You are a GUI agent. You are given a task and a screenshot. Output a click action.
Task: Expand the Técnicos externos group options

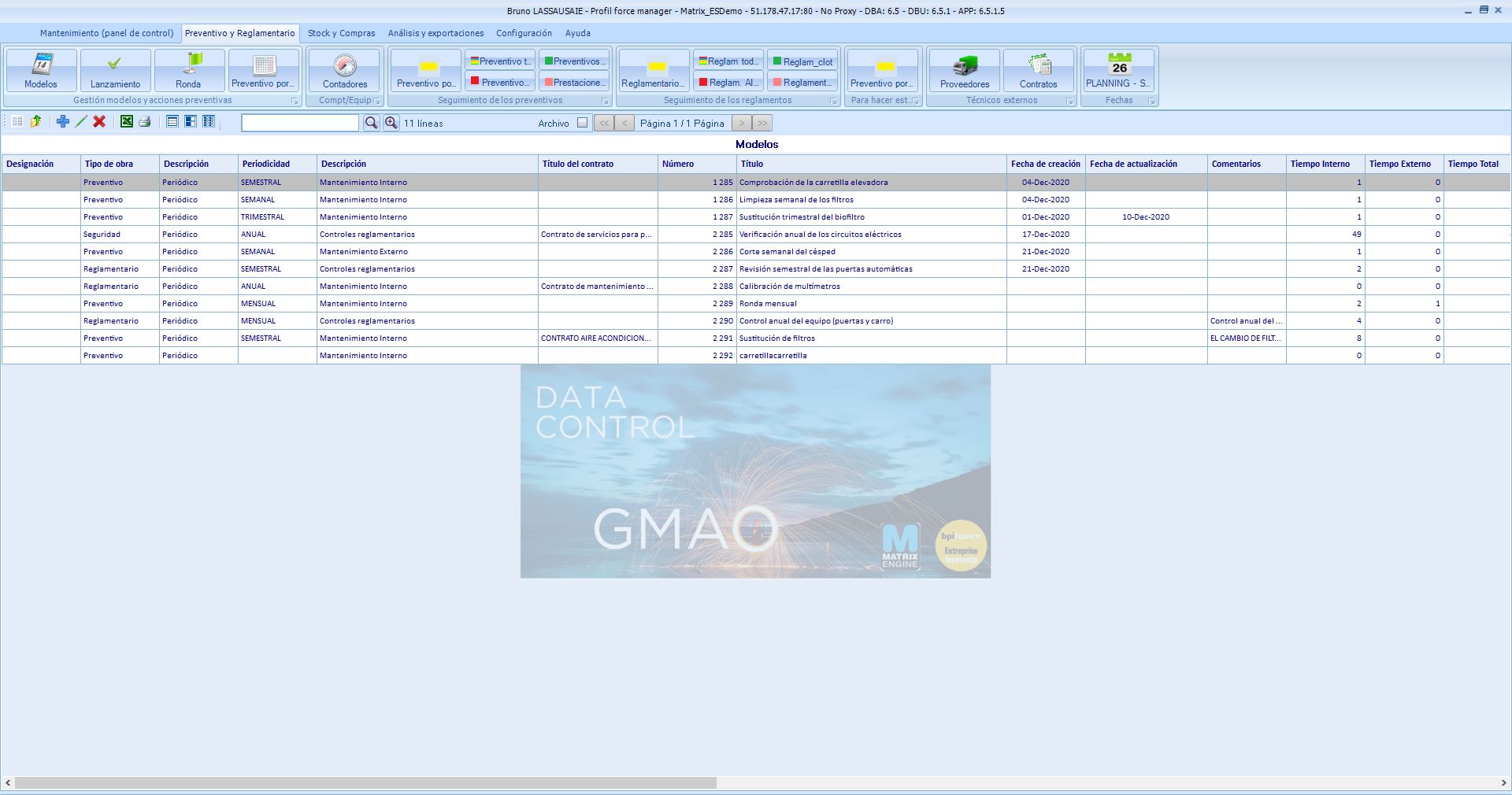click(x=1069, y=100)
